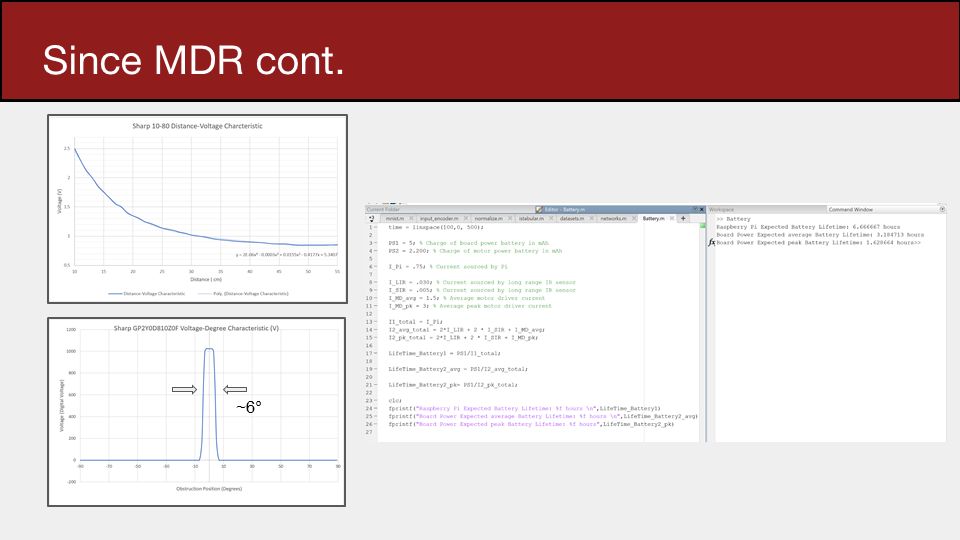Set breakpoint at line number 24
Viewport: 960px width, 540px height.
[x=369, y=408]
